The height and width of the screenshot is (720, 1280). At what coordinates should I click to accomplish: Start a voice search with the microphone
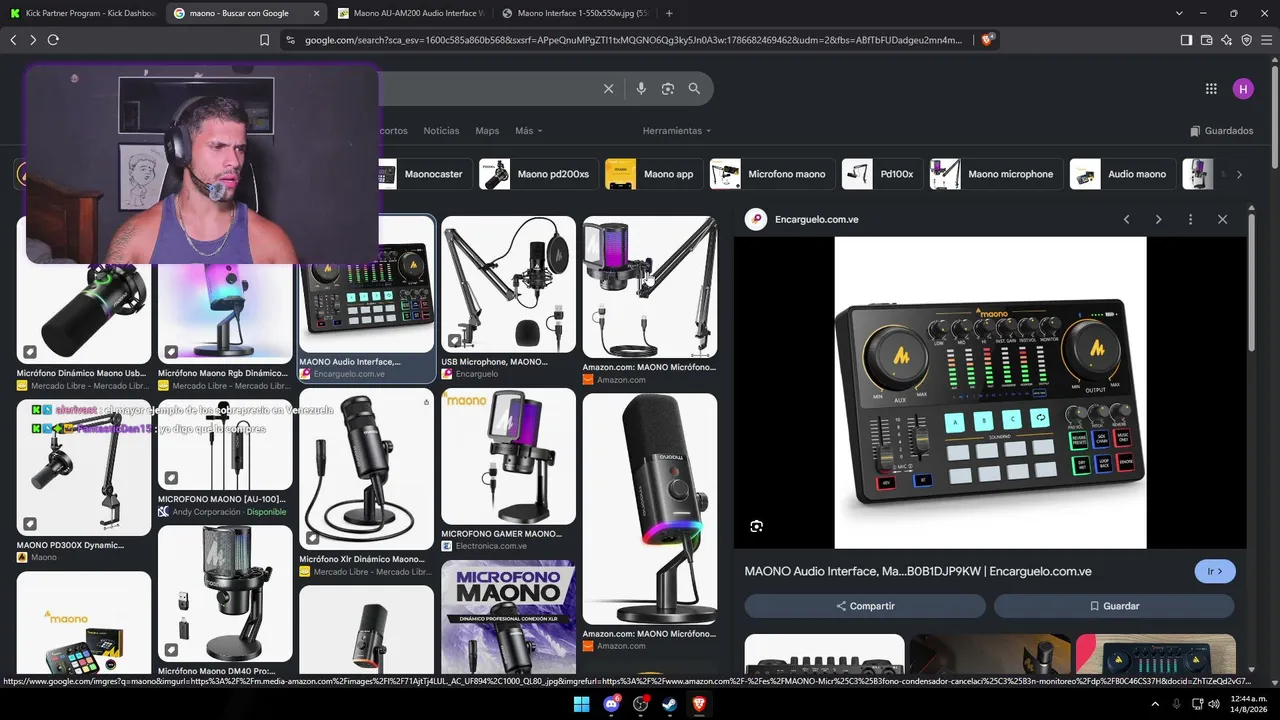tap(641, 89)
